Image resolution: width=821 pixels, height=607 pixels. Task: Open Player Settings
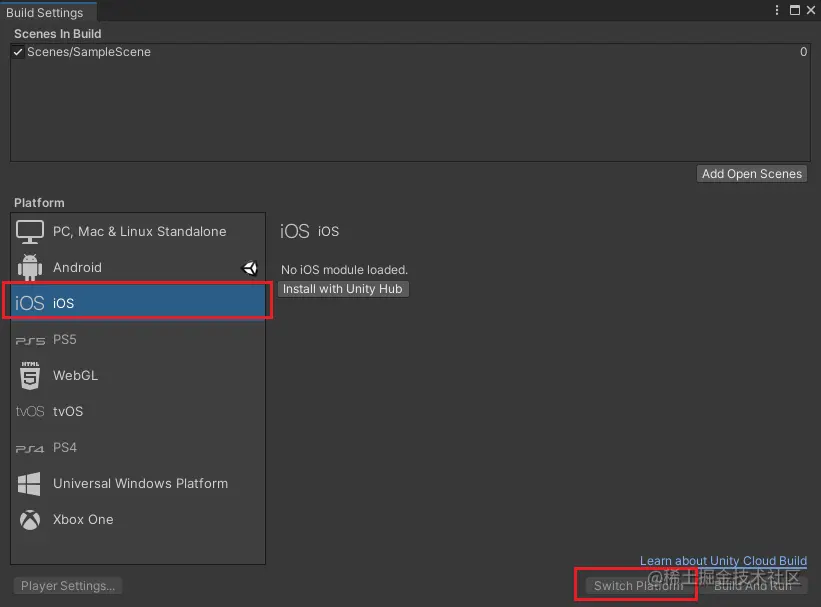click(68, 586)
